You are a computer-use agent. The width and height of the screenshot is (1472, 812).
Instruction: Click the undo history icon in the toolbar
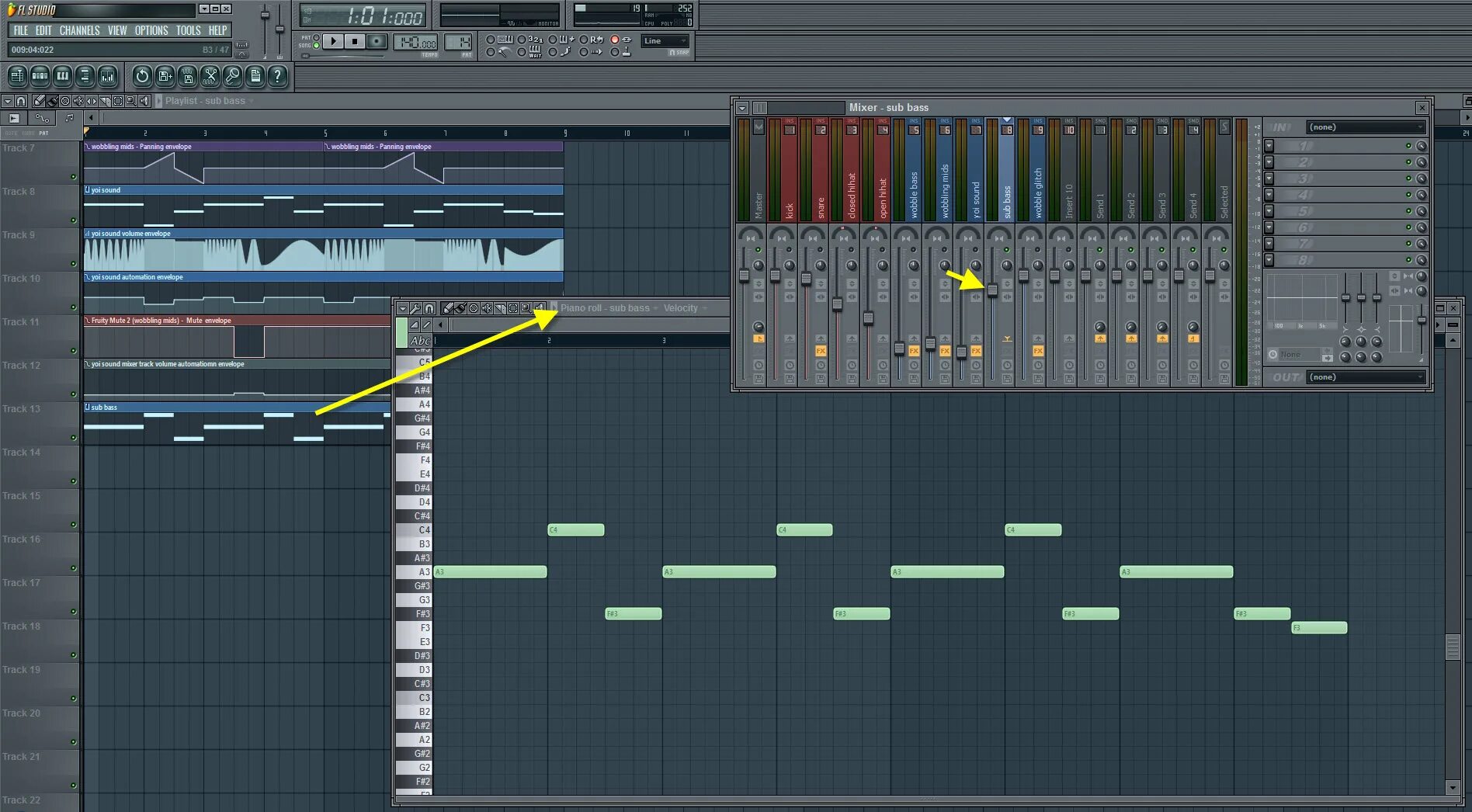141,76
